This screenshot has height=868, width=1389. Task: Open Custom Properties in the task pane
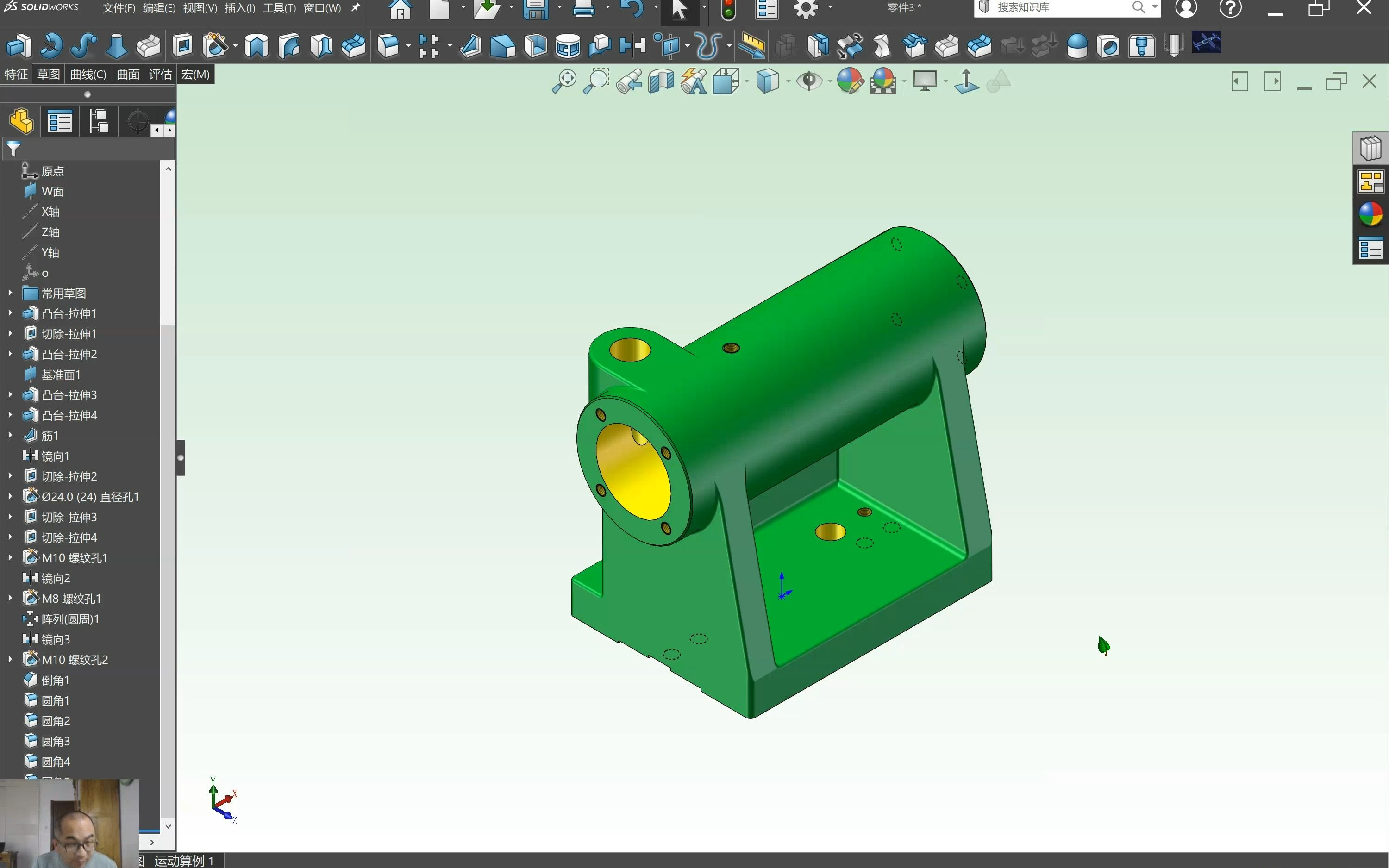click(x=1370, y=249)
